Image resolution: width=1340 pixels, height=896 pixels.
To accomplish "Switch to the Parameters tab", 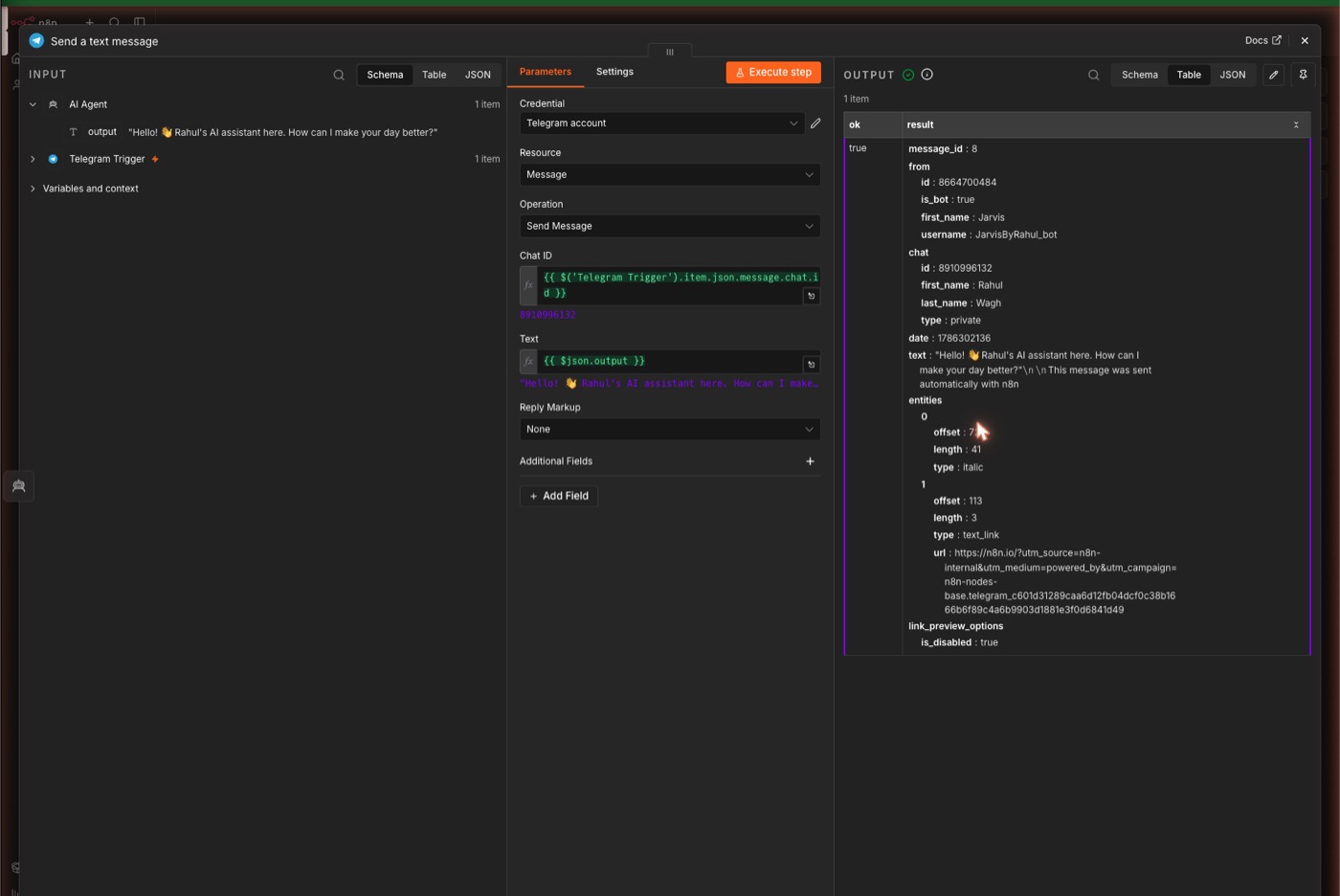I will [x=546, y=72].
